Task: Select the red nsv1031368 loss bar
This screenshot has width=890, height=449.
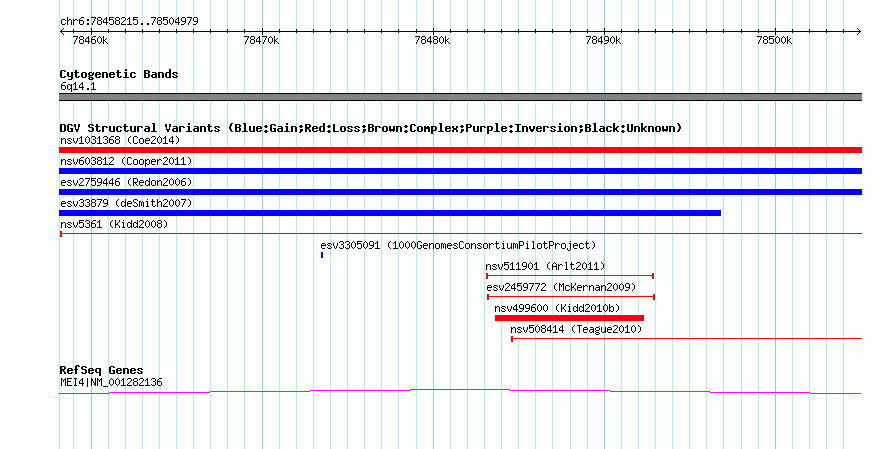Action: coord(460,150)
